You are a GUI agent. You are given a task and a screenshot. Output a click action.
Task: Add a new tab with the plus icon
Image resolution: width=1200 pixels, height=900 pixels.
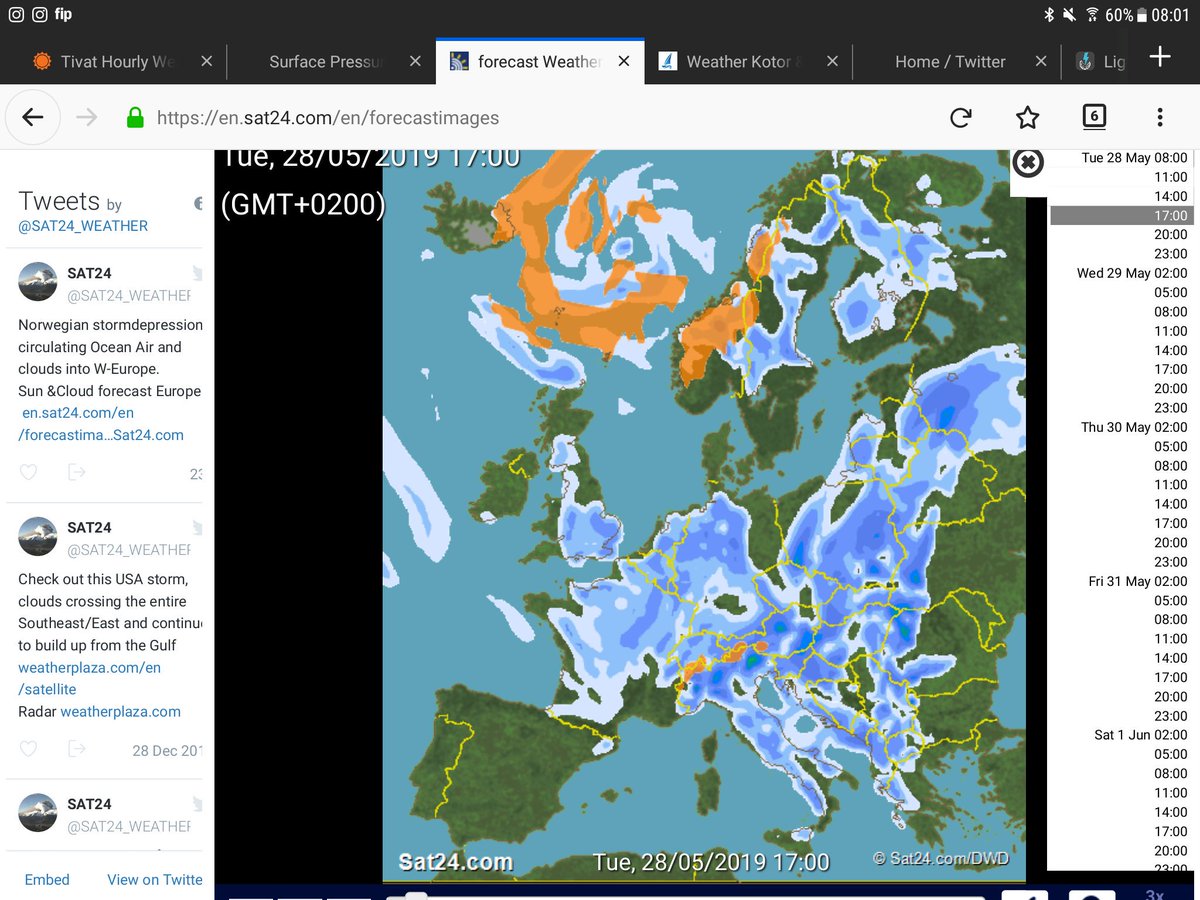tap(1160, 56)
